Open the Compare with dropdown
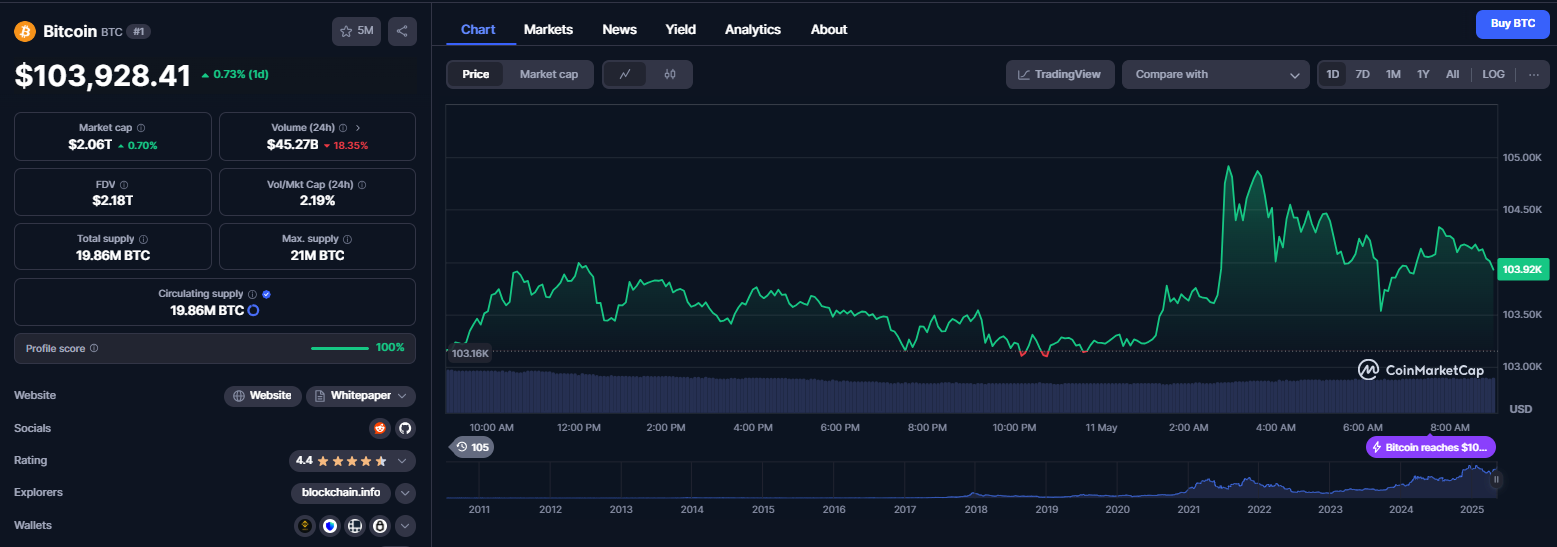This screenshot has height=547, width=1557. [1216, 74]
